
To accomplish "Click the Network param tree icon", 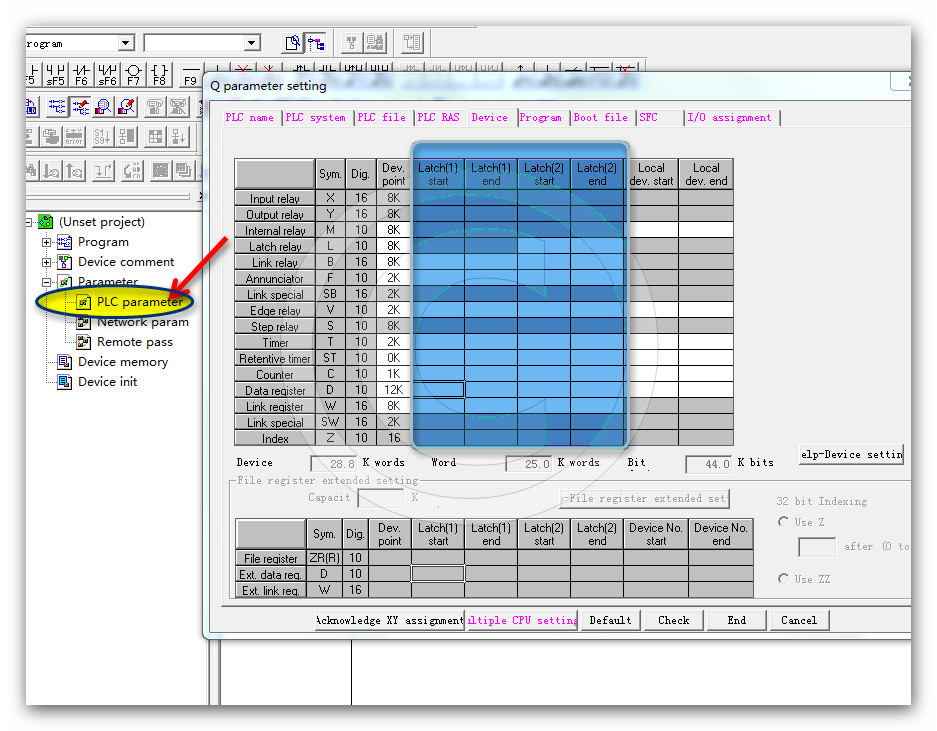I will coord(84,322).
